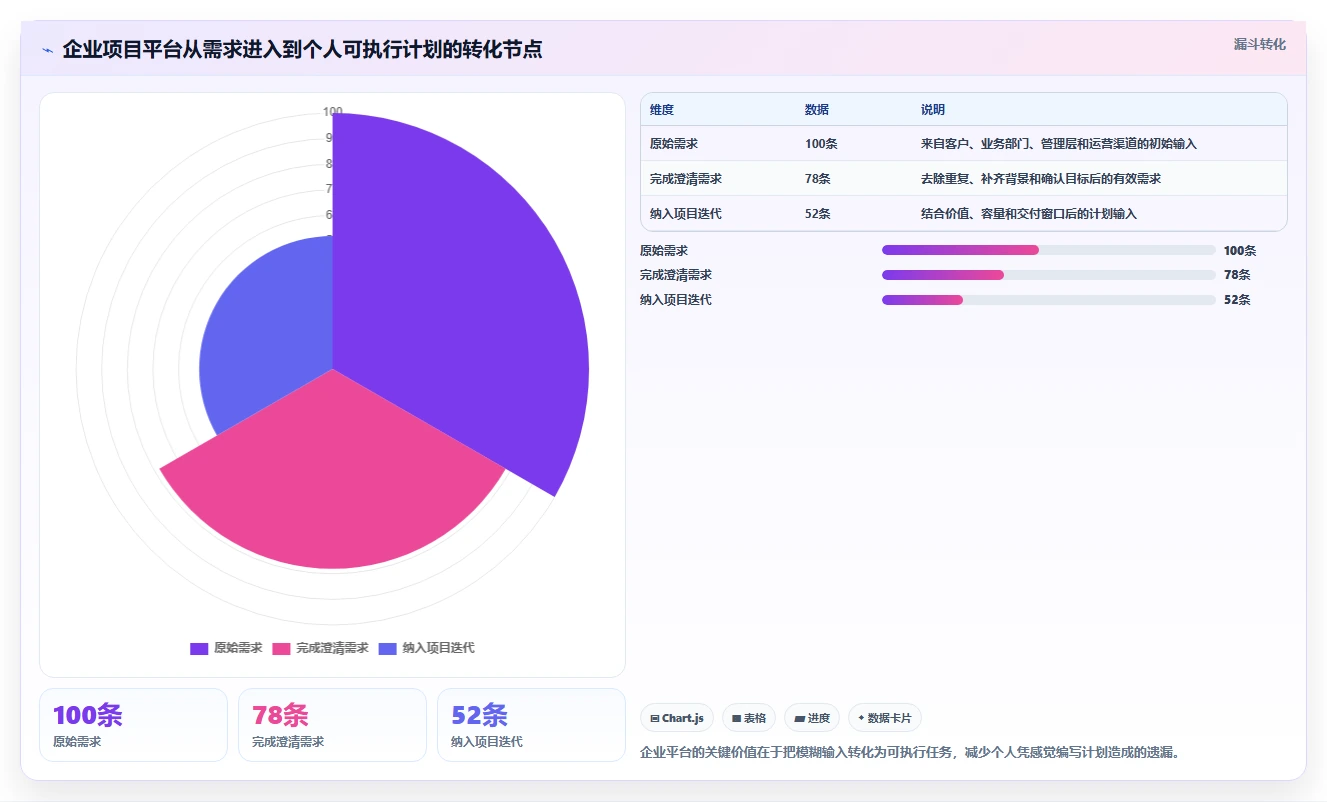Click the description starting 来自客户、业务部门

click(1059, 144)
